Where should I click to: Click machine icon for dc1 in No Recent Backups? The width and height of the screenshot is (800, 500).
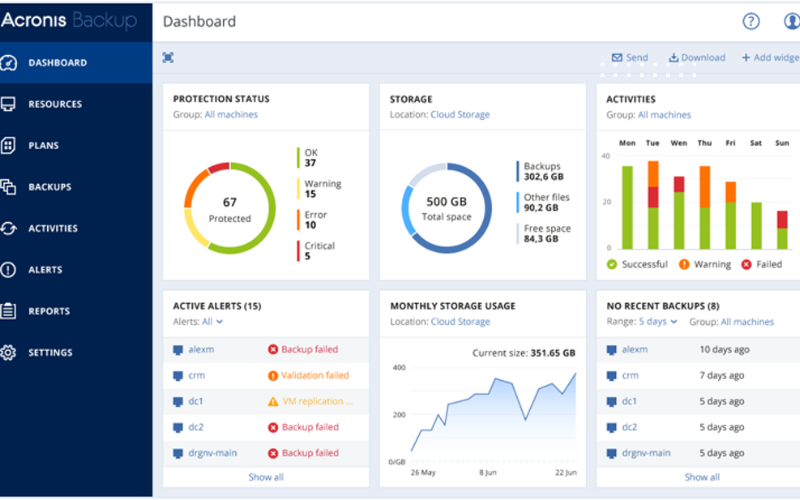click(611, 402)
